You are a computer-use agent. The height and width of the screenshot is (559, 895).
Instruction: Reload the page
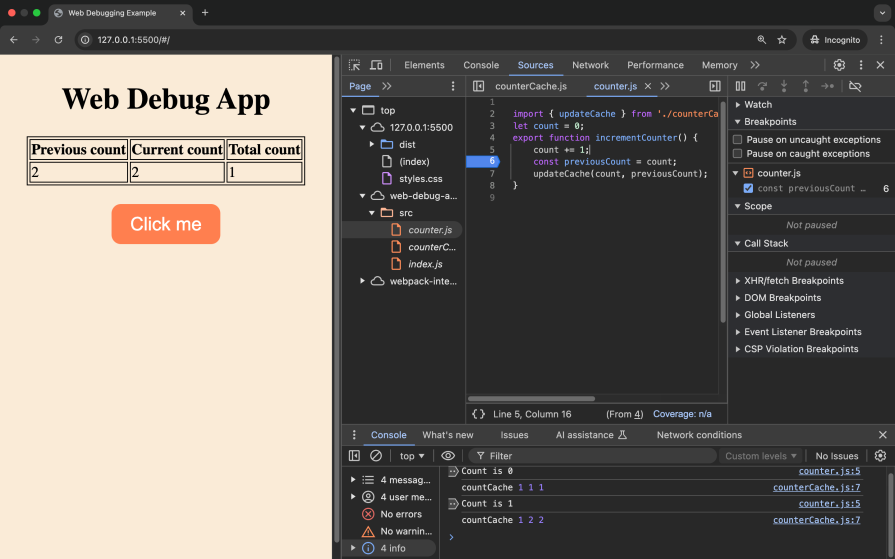tap(58, 39)
